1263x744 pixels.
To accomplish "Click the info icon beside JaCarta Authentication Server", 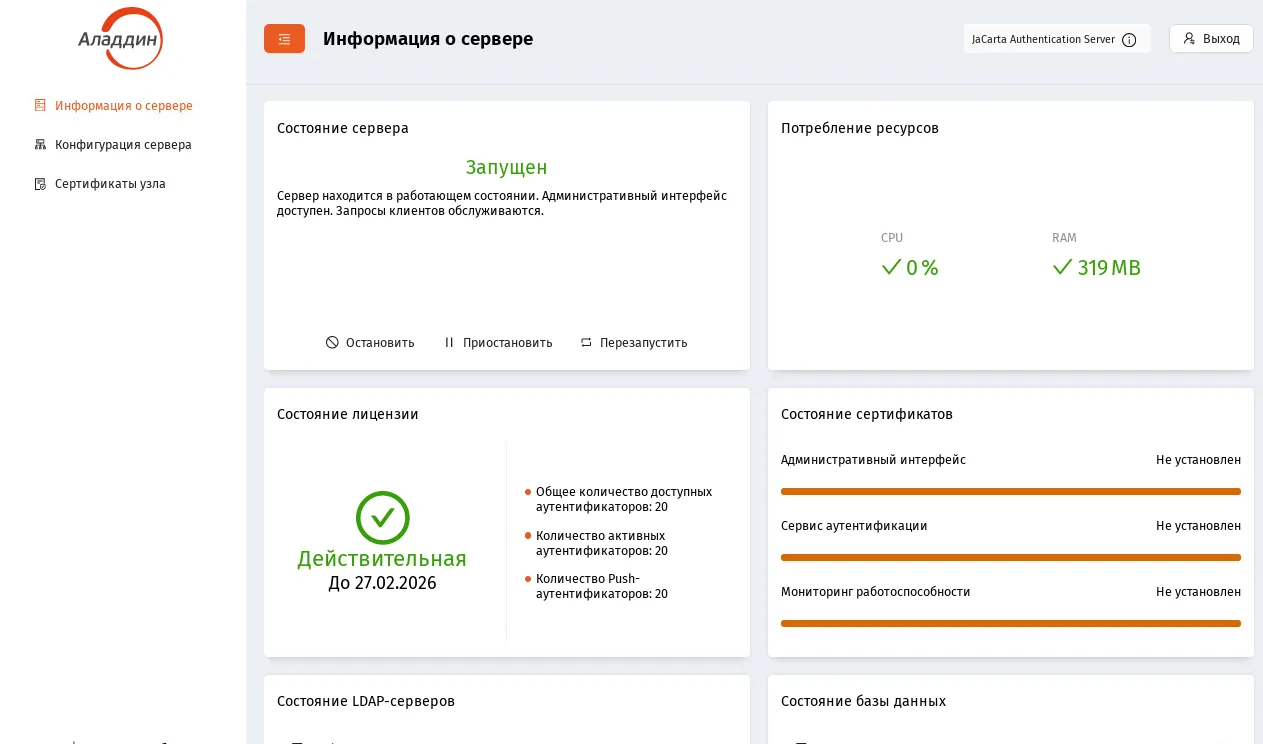I will [1129, 40].
